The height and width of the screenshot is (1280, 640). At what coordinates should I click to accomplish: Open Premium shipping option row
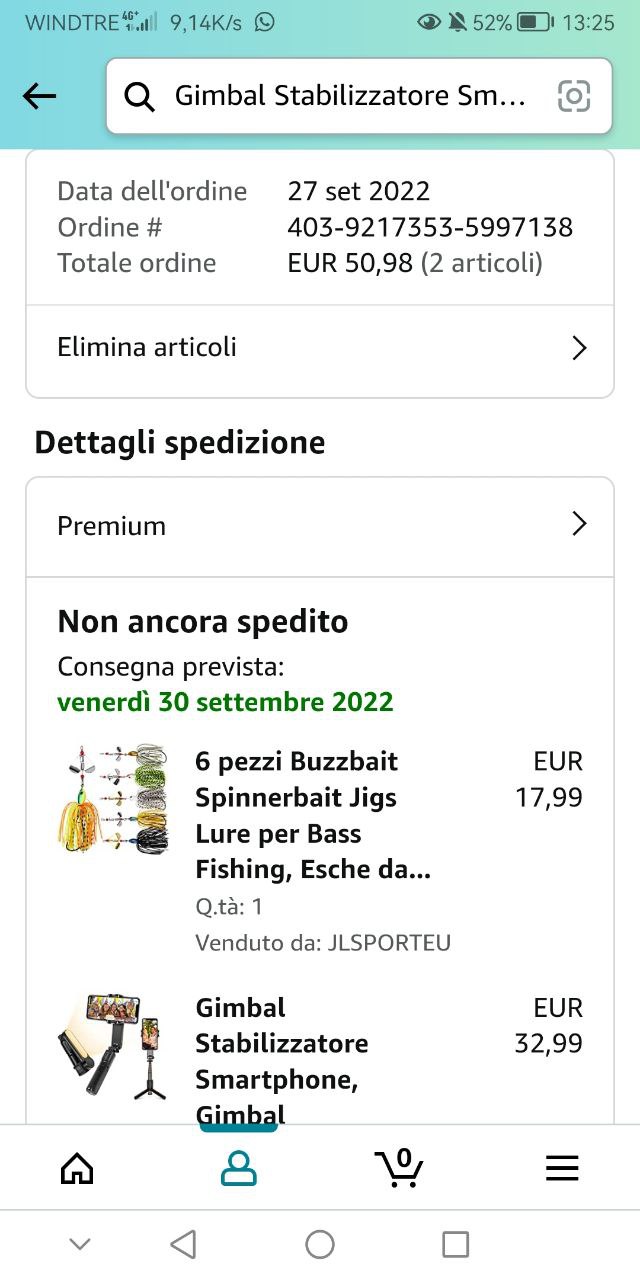click(320, 526)
